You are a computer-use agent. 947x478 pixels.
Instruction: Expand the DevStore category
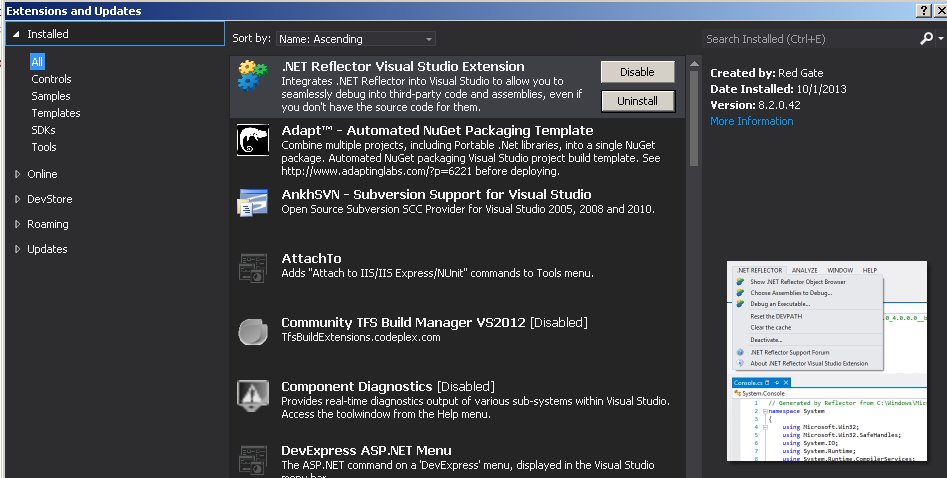18,199
